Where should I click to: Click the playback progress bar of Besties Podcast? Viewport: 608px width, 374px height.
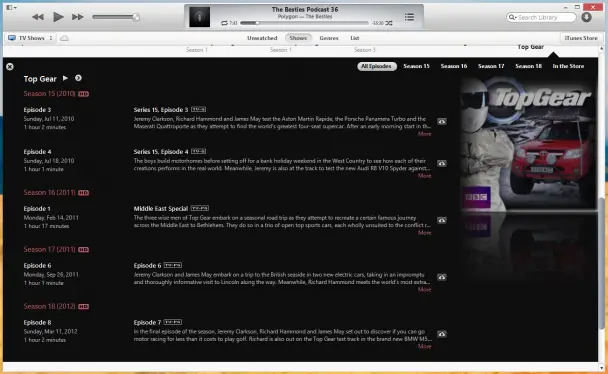click(304, 23)
